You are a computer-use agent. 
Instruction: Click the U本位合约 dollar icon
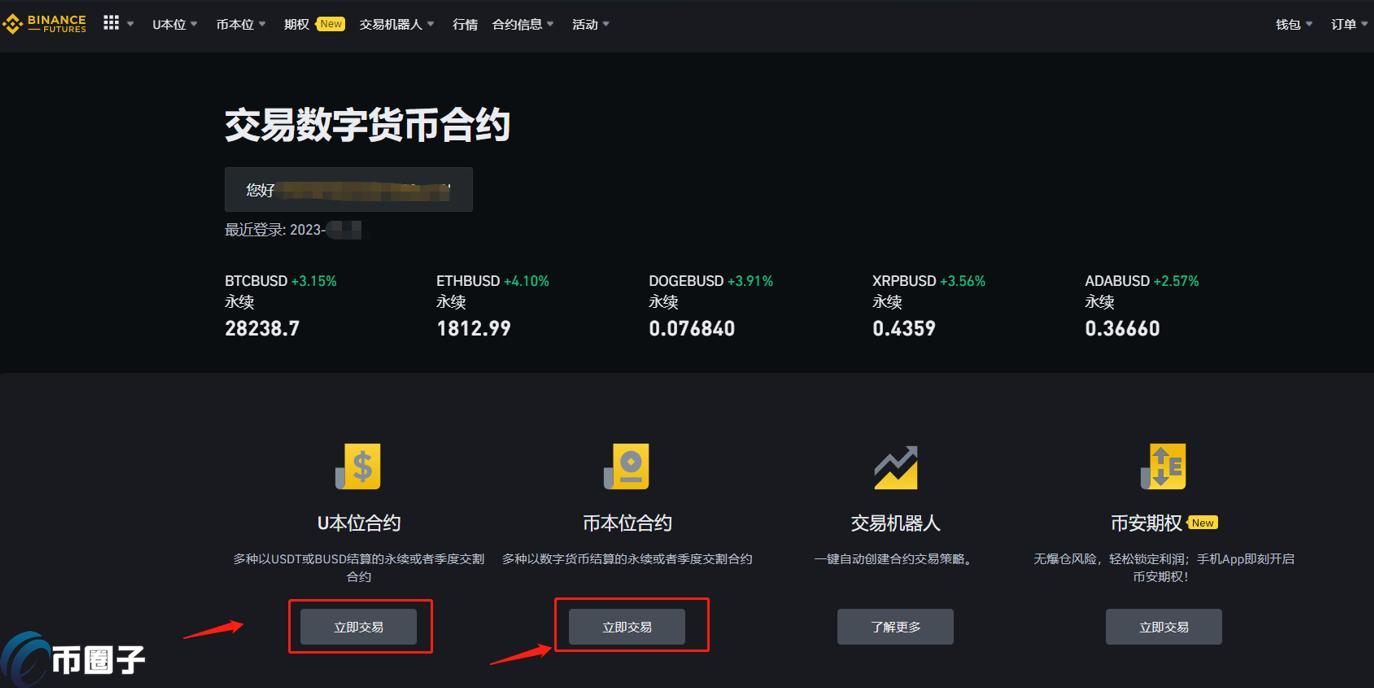(x=358, y=466)
